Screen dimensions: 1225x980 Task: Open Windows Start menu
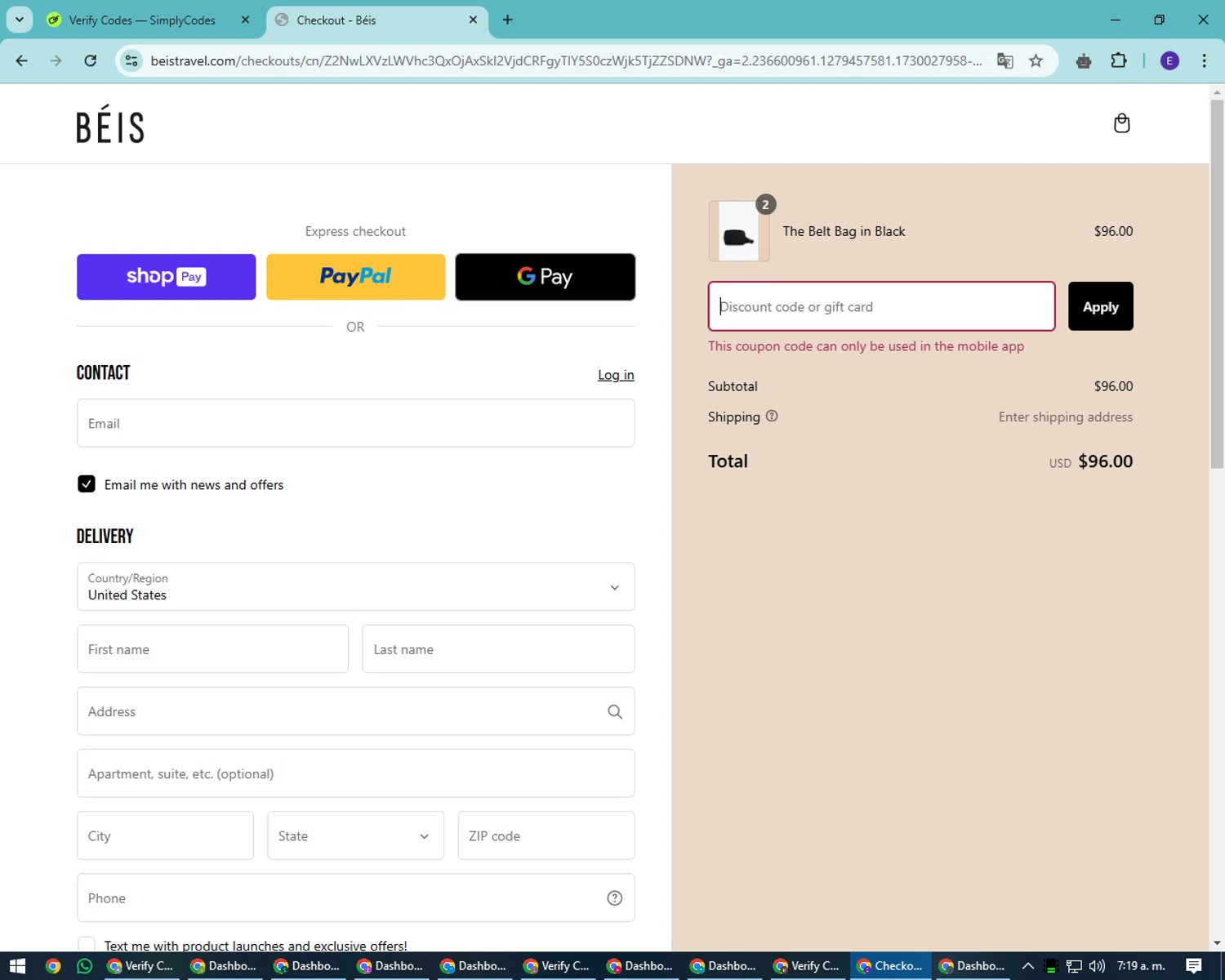[17, 966]
